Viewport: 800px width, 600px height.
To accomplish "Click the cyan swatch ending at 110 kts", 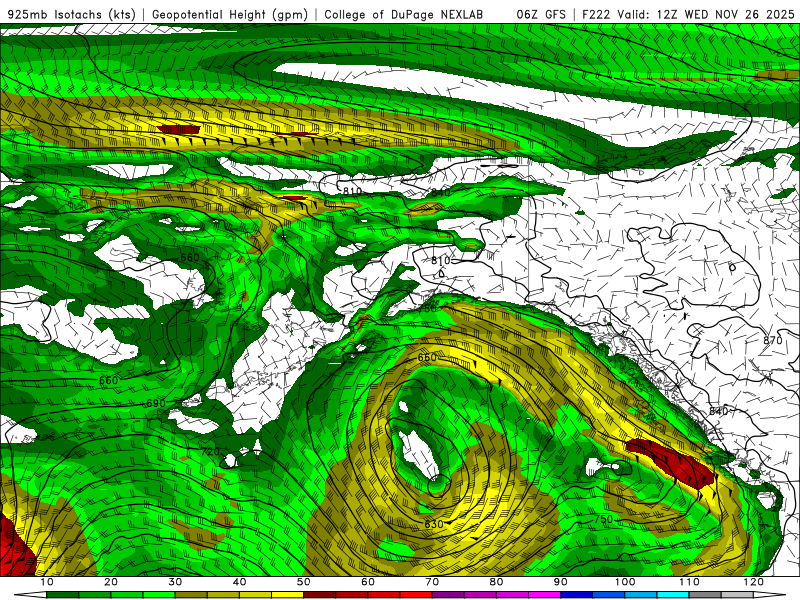I will coord(673,595).
